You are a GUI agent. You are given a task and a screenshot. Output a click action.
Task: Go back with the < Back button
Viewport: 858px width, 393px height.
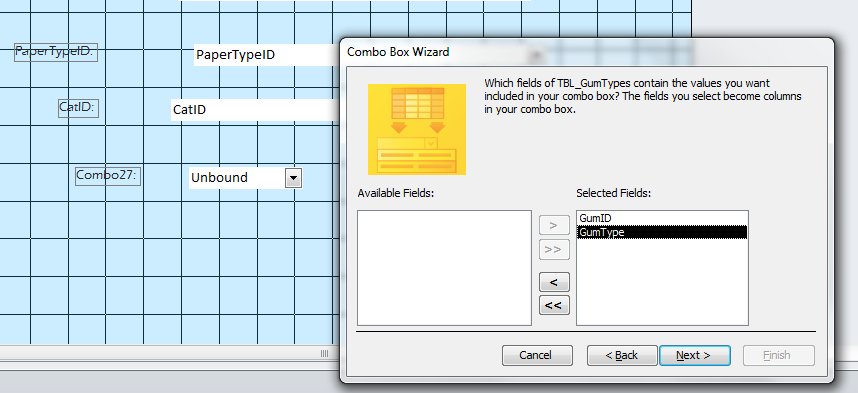[622, 355]
